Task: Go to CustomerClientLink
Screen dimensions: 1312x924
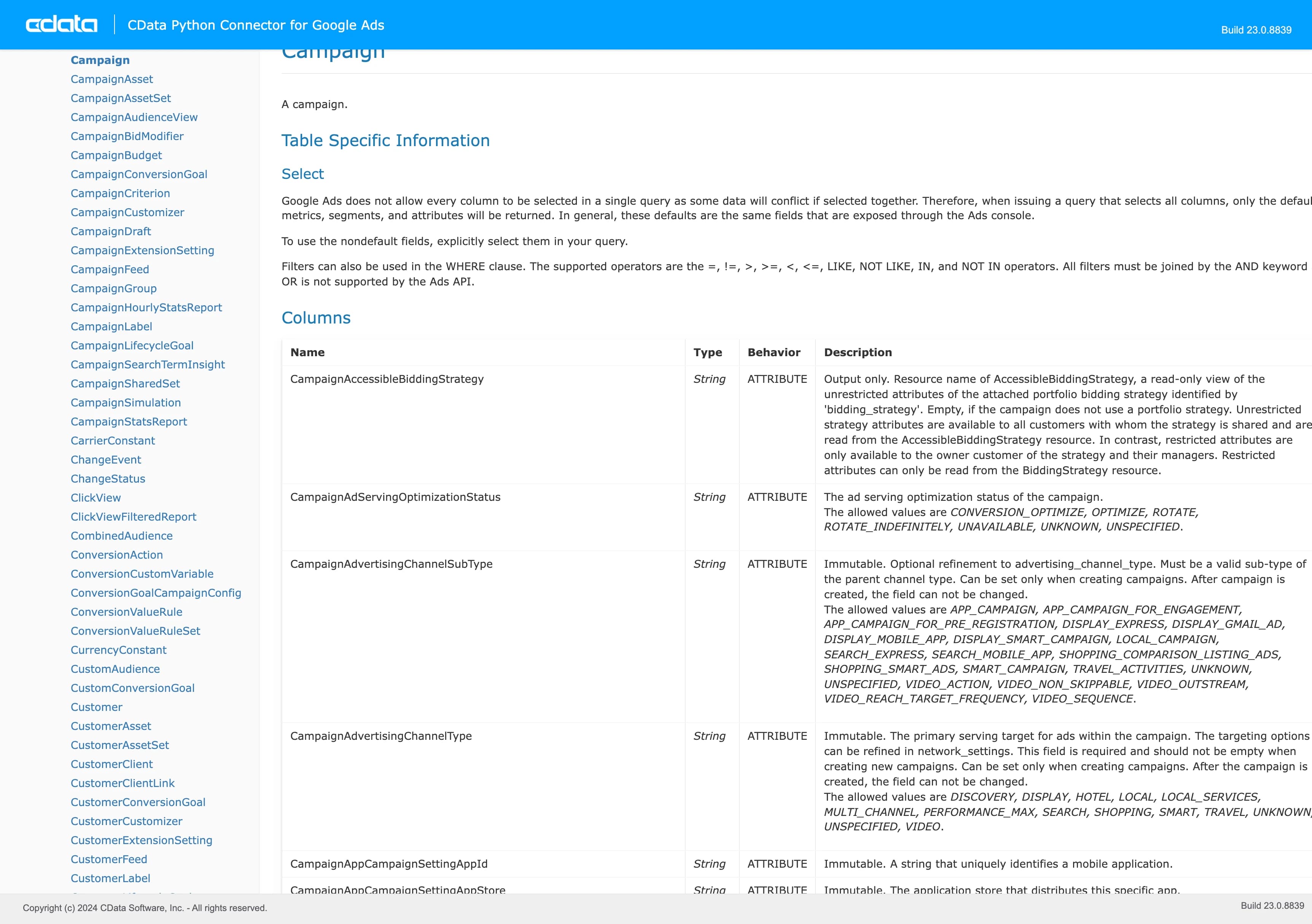Action: [122, 784]
